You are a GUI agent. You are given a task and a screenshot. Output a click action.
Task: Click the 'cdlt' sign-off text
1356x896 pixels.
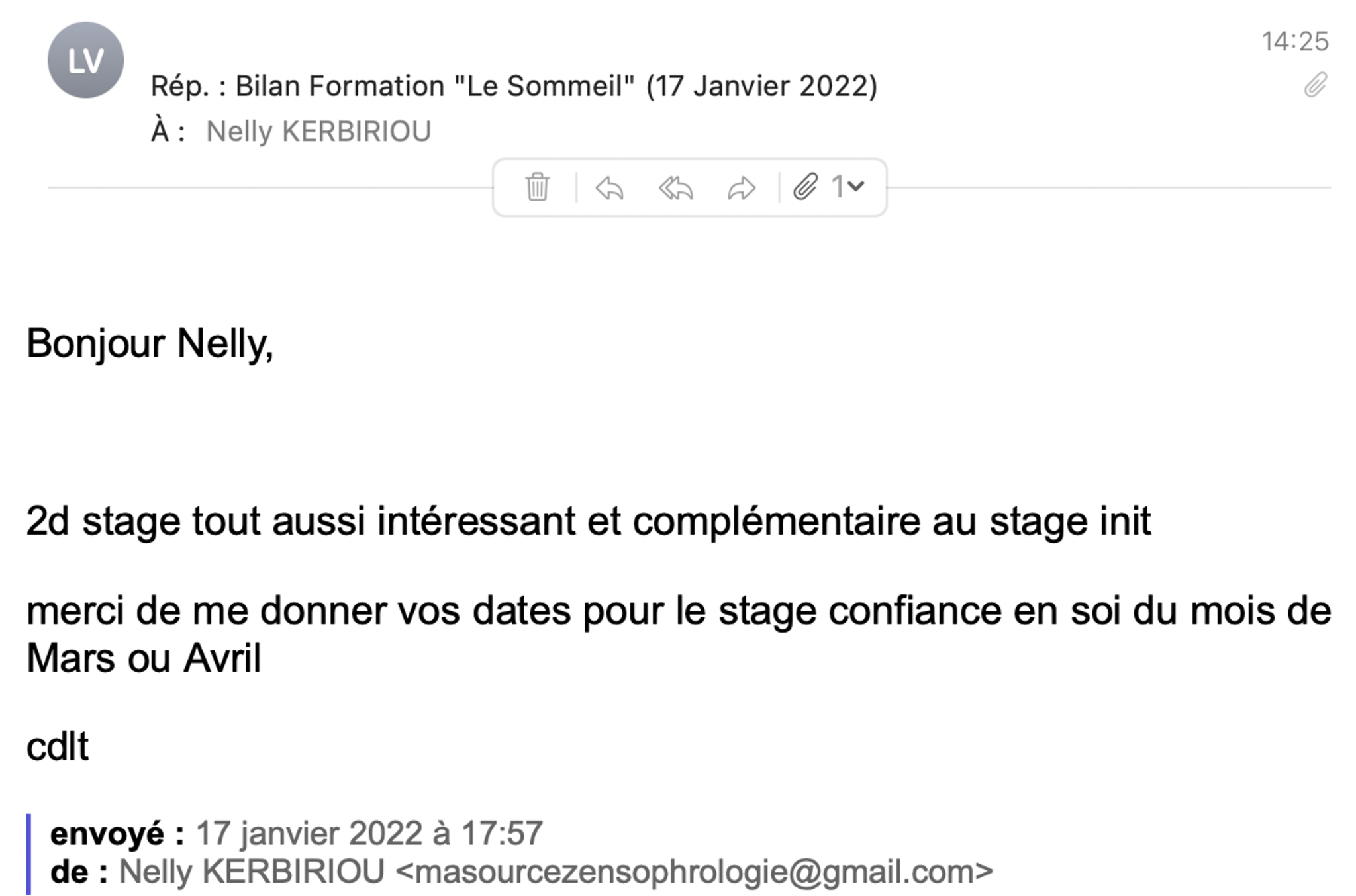(x=57, y=747)
